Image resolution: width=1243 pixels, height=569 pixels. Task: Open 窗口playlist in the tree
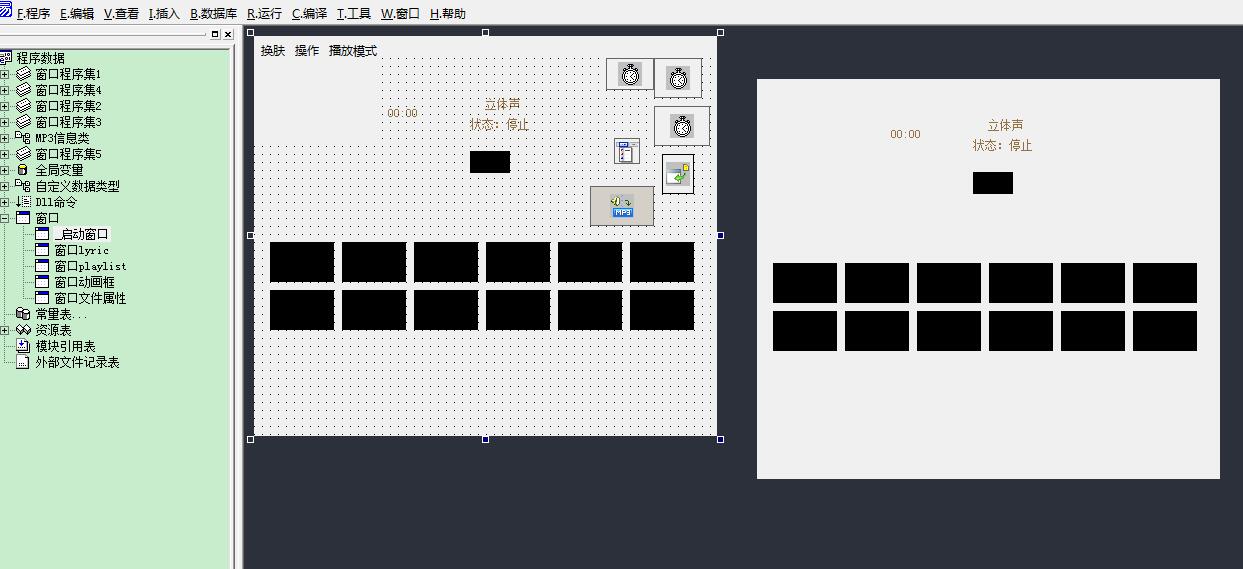point(90,266)
